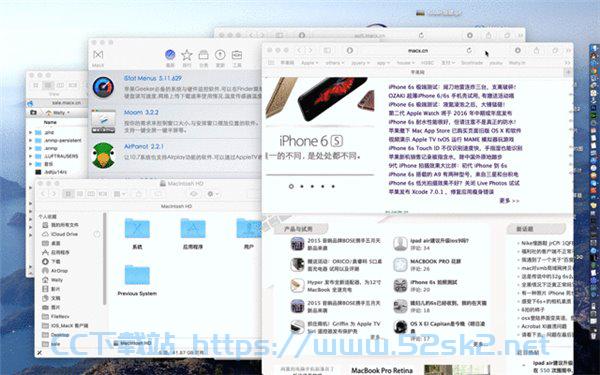The height and width of the screenshot is (375, 600).
Task: Open the 工具 toolbox icon in MacX
Action: coord(237,55)
